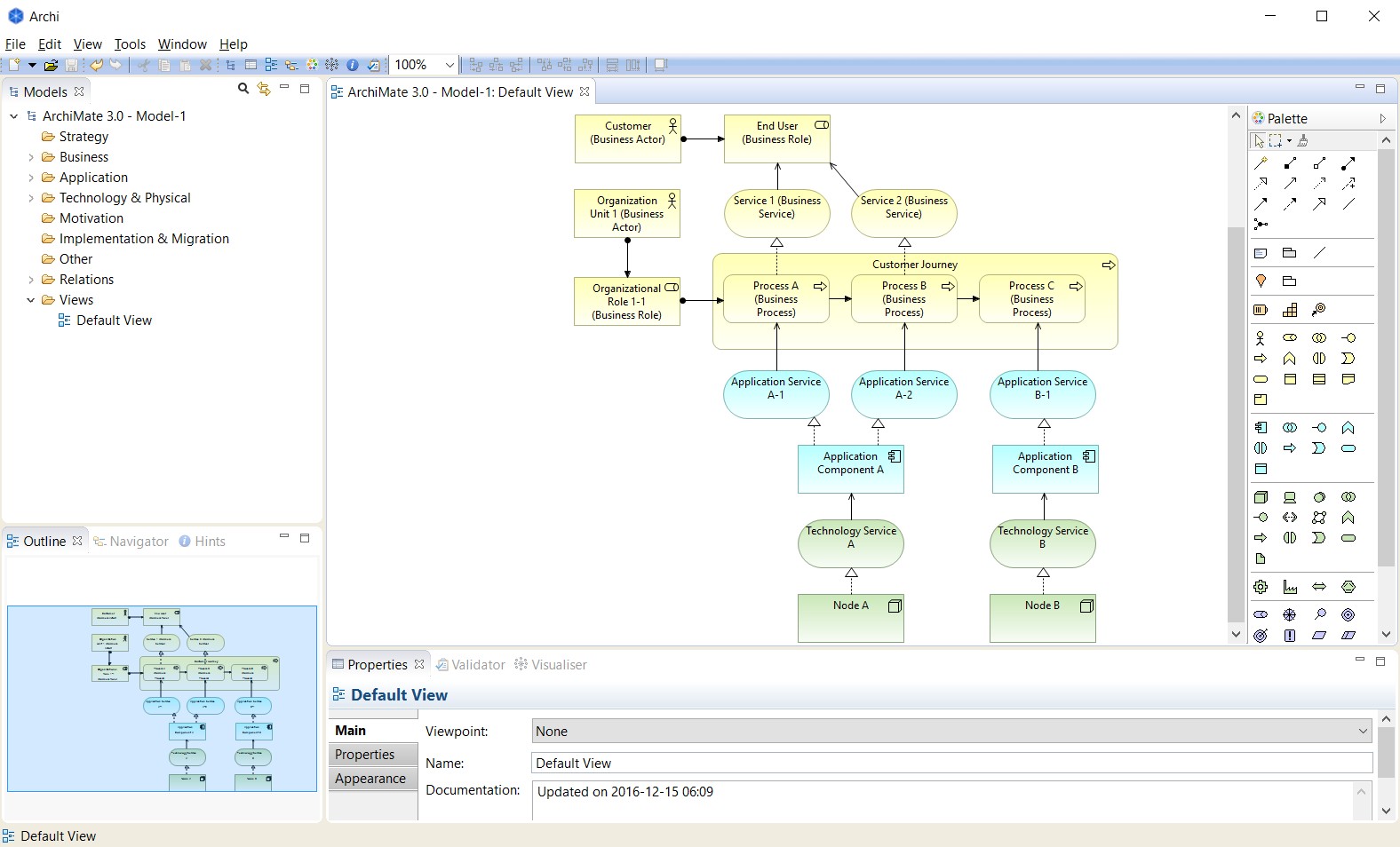The image size is (1400, 847).
Task: Click the Name input field
Action: [951, 764]
